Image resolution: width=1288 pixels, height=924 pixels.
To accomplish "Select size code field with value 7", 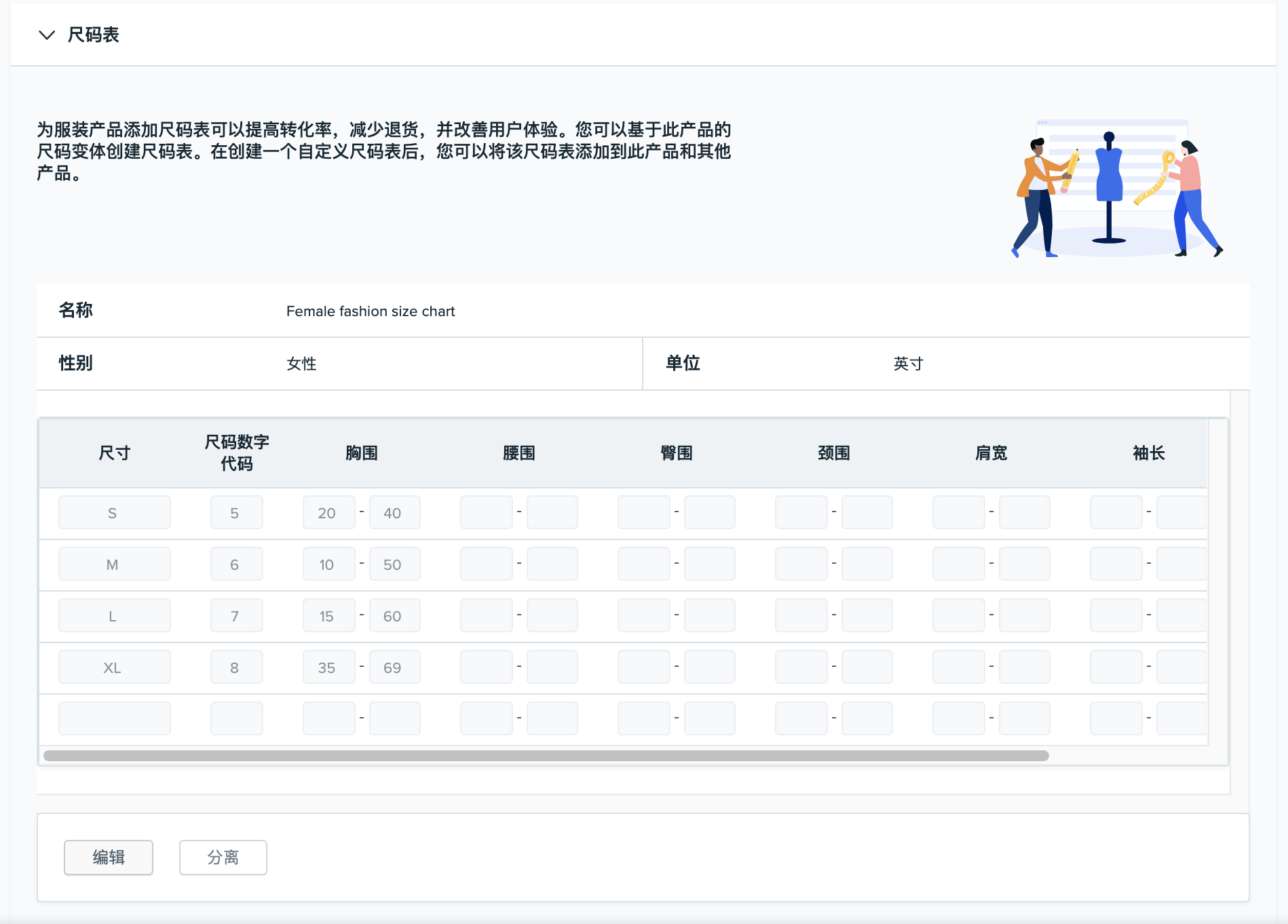I will (237, 615).
